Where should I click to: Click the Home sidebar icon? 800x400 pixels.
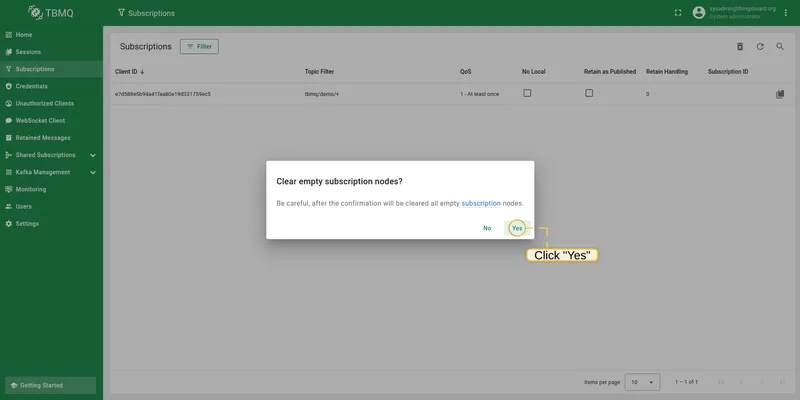9,35
